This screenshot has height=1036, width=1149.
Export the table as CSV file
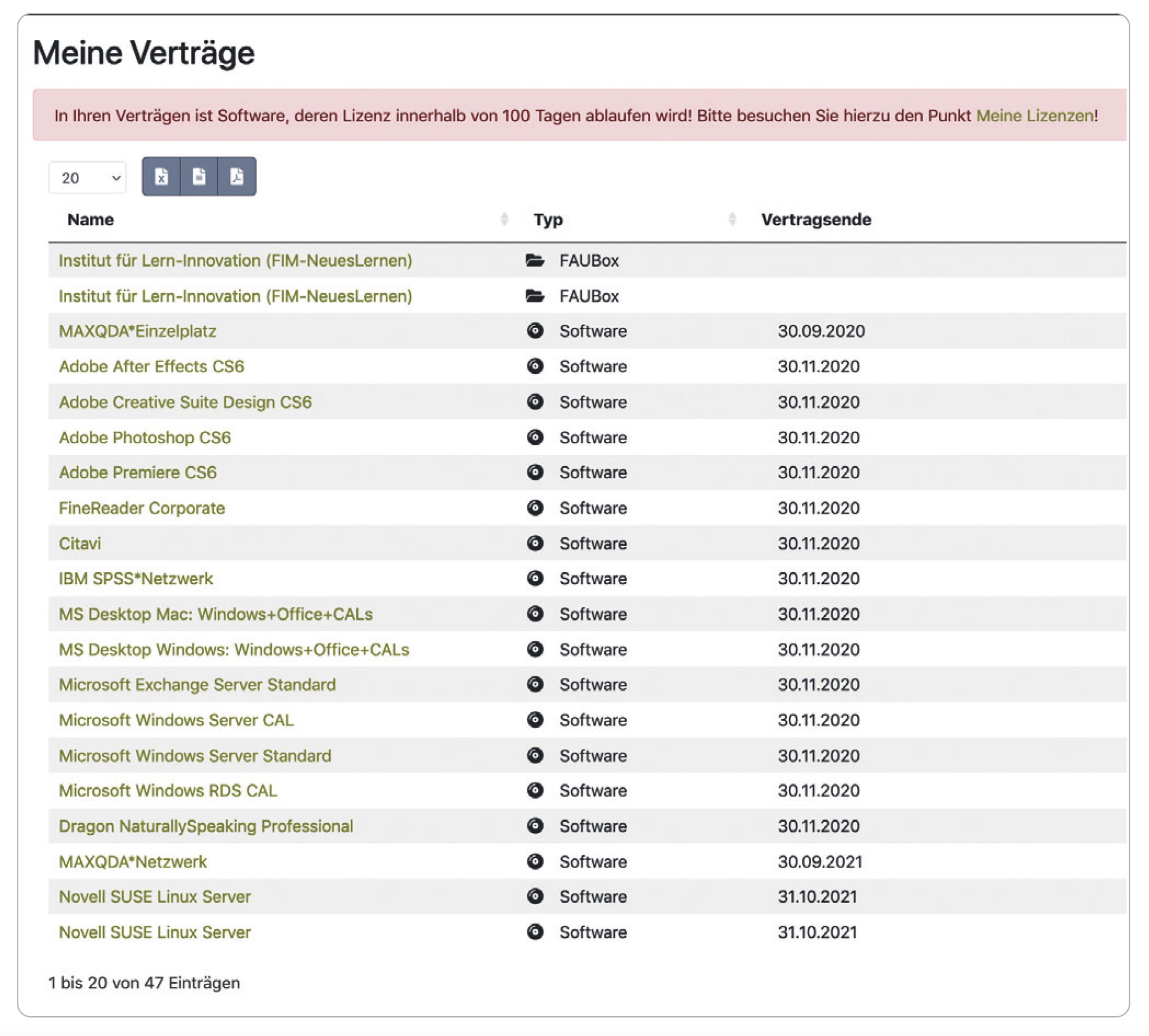pyautogui.click(x=199, y=176)
